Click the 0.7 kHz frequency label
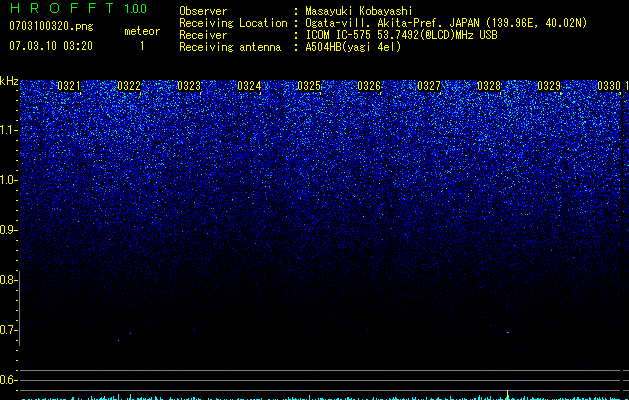 pos(7,330)
